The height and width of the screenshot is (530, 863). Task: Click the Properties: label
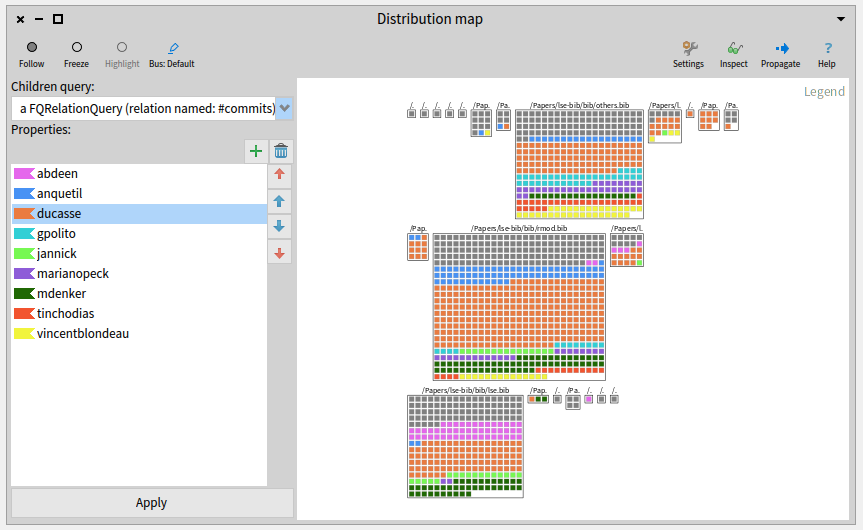coord(41,130)
